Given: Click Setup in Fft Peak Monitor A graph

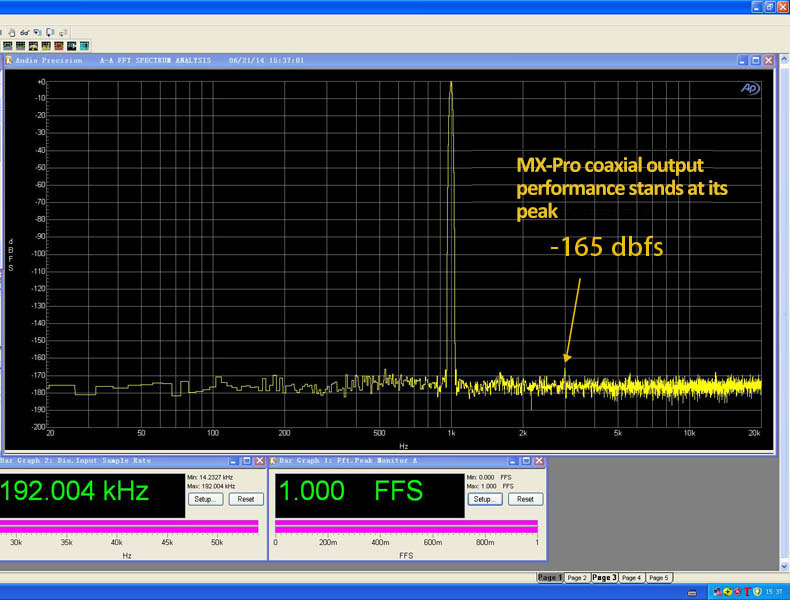Looking at the screenshot, I should pyautogui.click(x=485, y=499).
